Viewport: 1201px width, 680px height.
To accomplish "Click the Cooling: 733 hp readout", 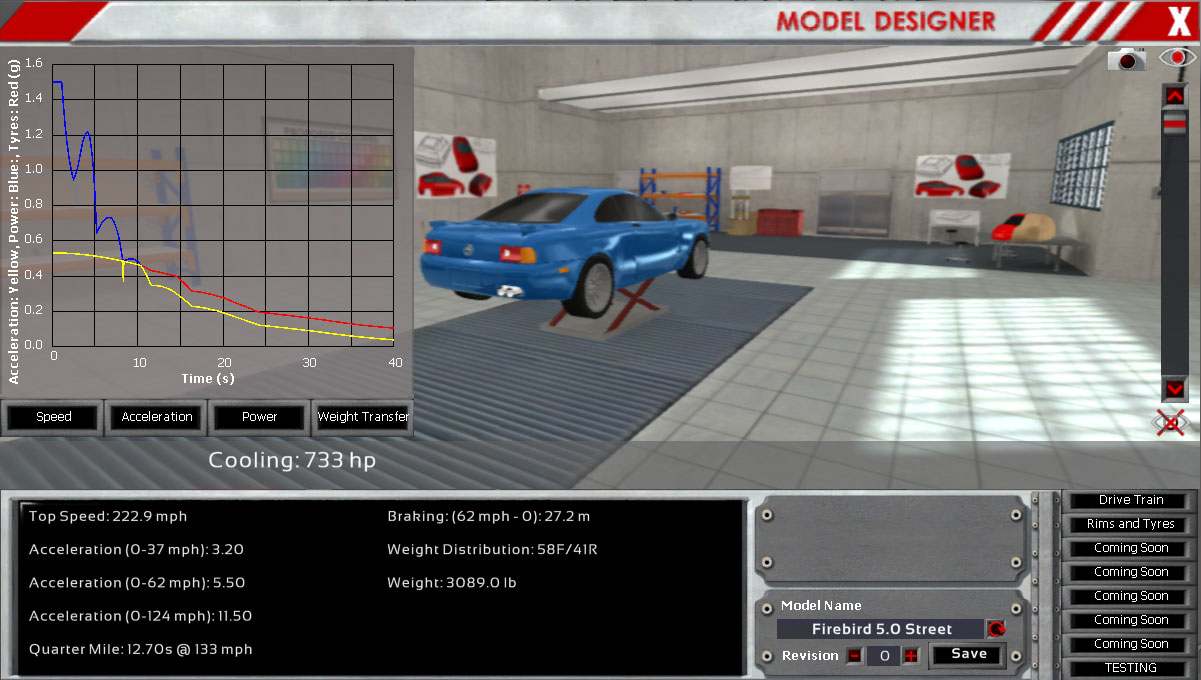I will pos(292,460).
